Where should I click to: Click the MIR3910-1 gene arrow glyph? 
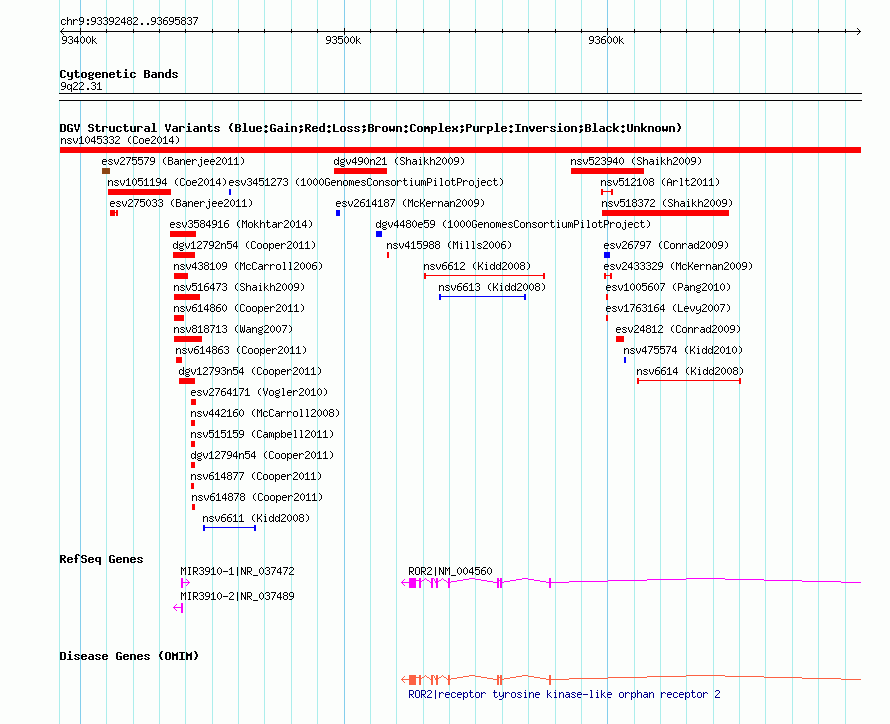[x=185, y=583]
